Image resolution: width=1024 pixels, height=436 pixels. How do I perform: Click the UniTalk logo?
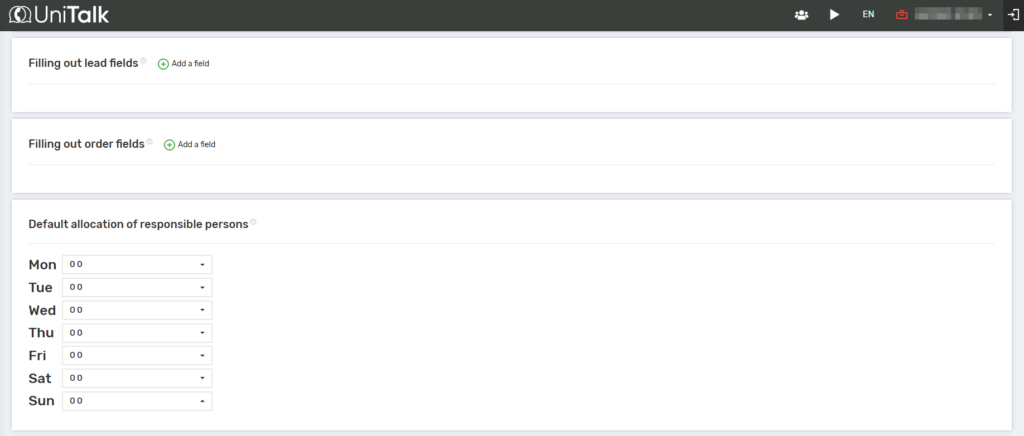pyautogui.click(x=59, y=15)
